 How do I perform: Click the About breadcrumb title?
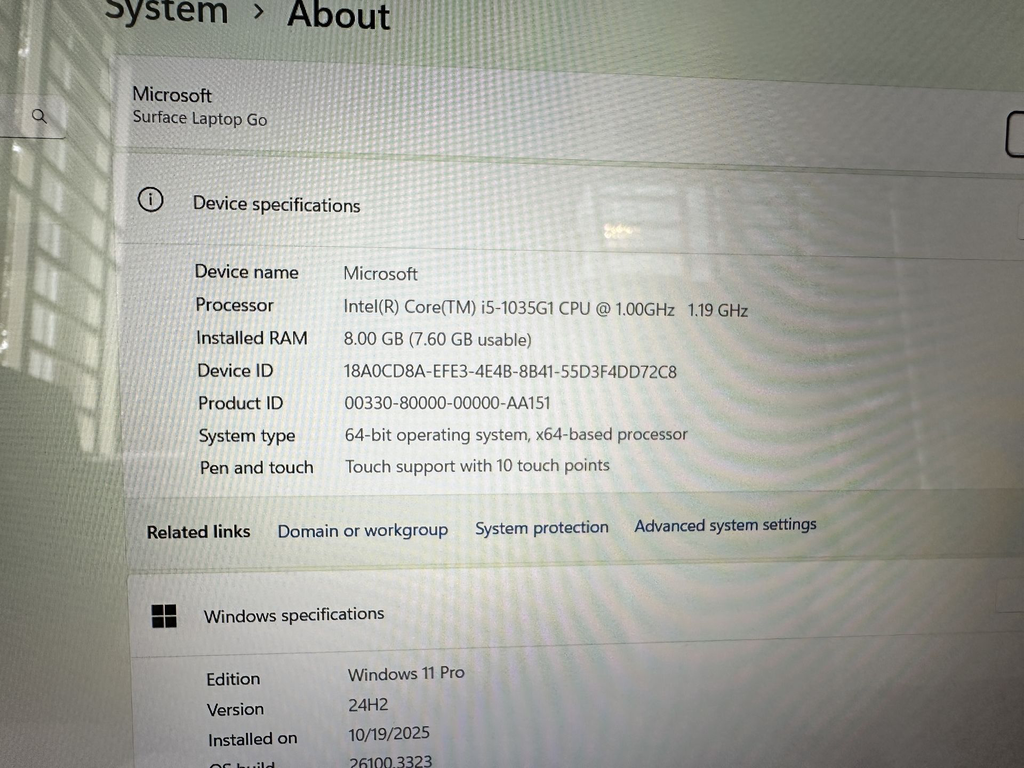(338, 16)
